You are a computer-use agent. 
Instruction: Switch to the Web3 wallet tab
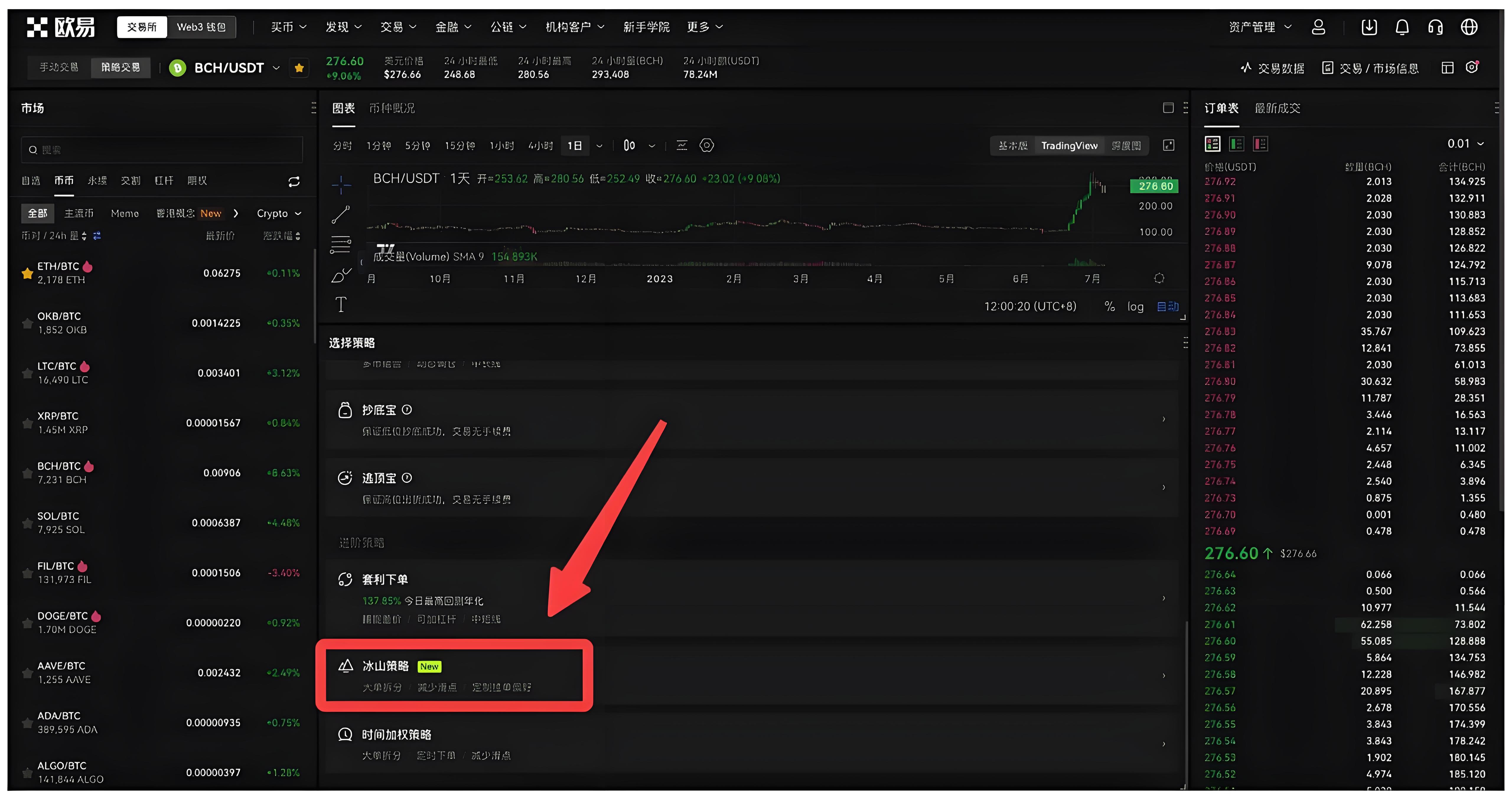(x=201, y=27)
